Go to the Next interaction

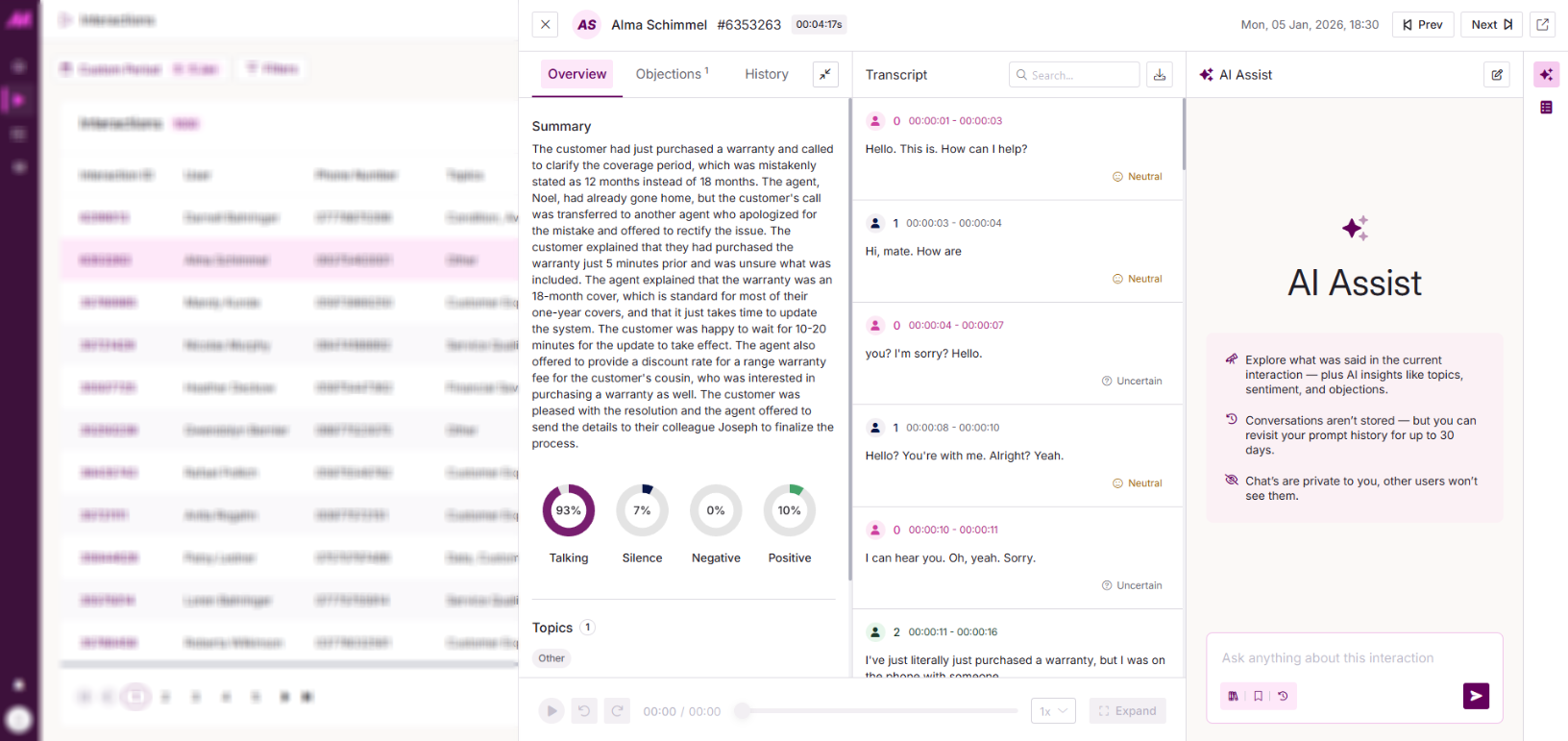pyautogui.click(x=1492, y=25)
